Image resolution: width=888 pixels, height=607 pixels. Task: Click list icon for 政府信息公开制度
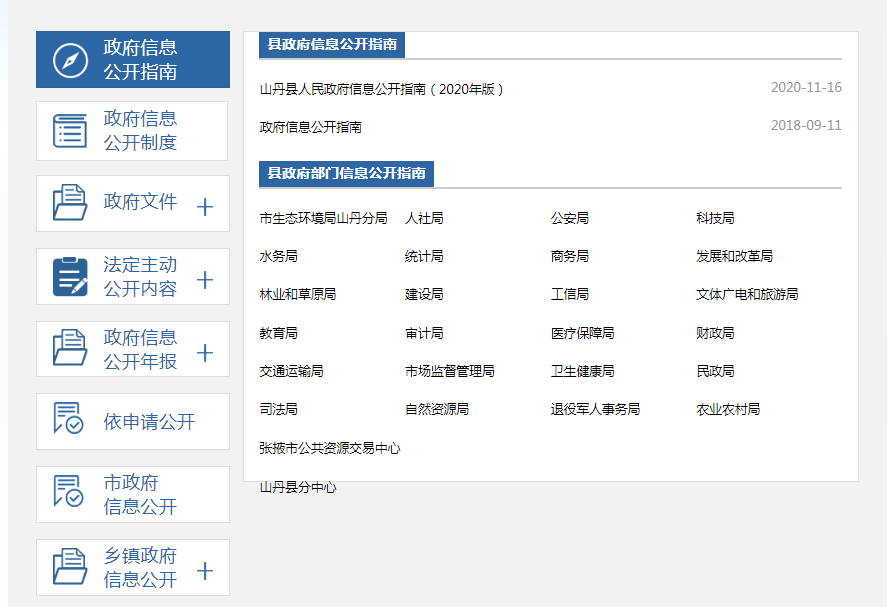[x=70, y=131]
